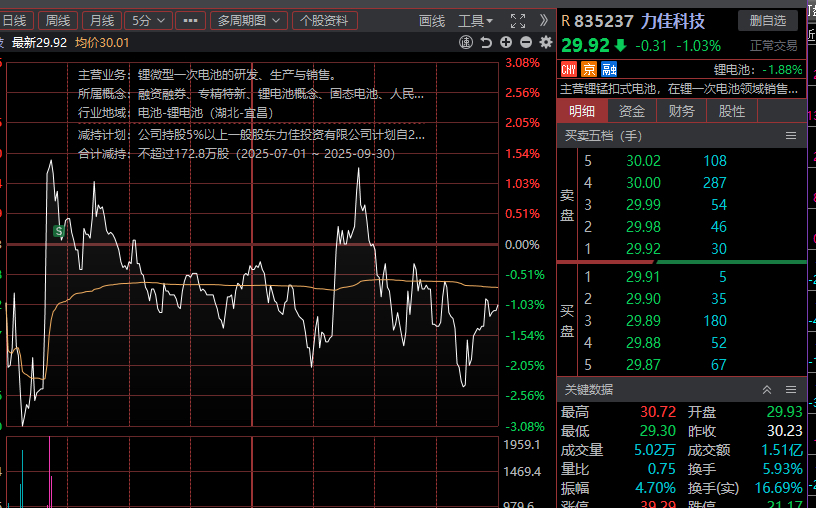Click the stock name 力佳科技
The height and width of the screenshot is (508, 816).
pyautogui.click(x=672, y=21)
